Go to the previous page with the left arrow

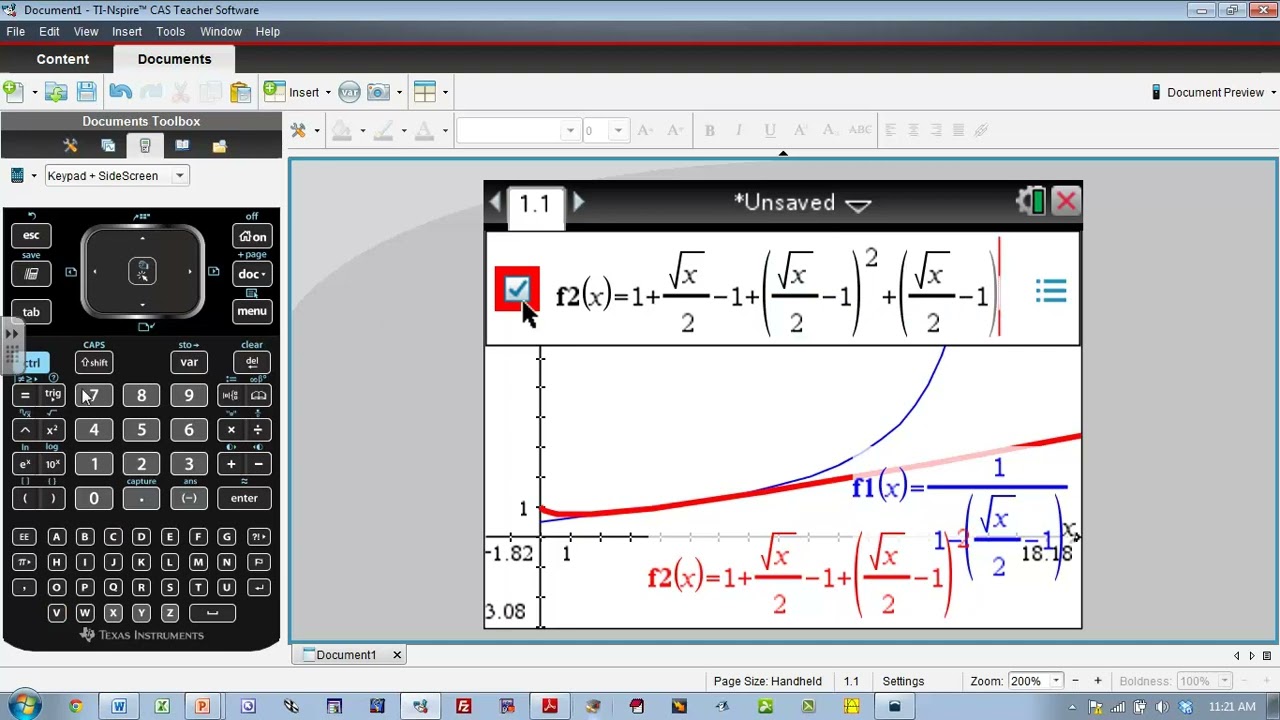(495, 202)
